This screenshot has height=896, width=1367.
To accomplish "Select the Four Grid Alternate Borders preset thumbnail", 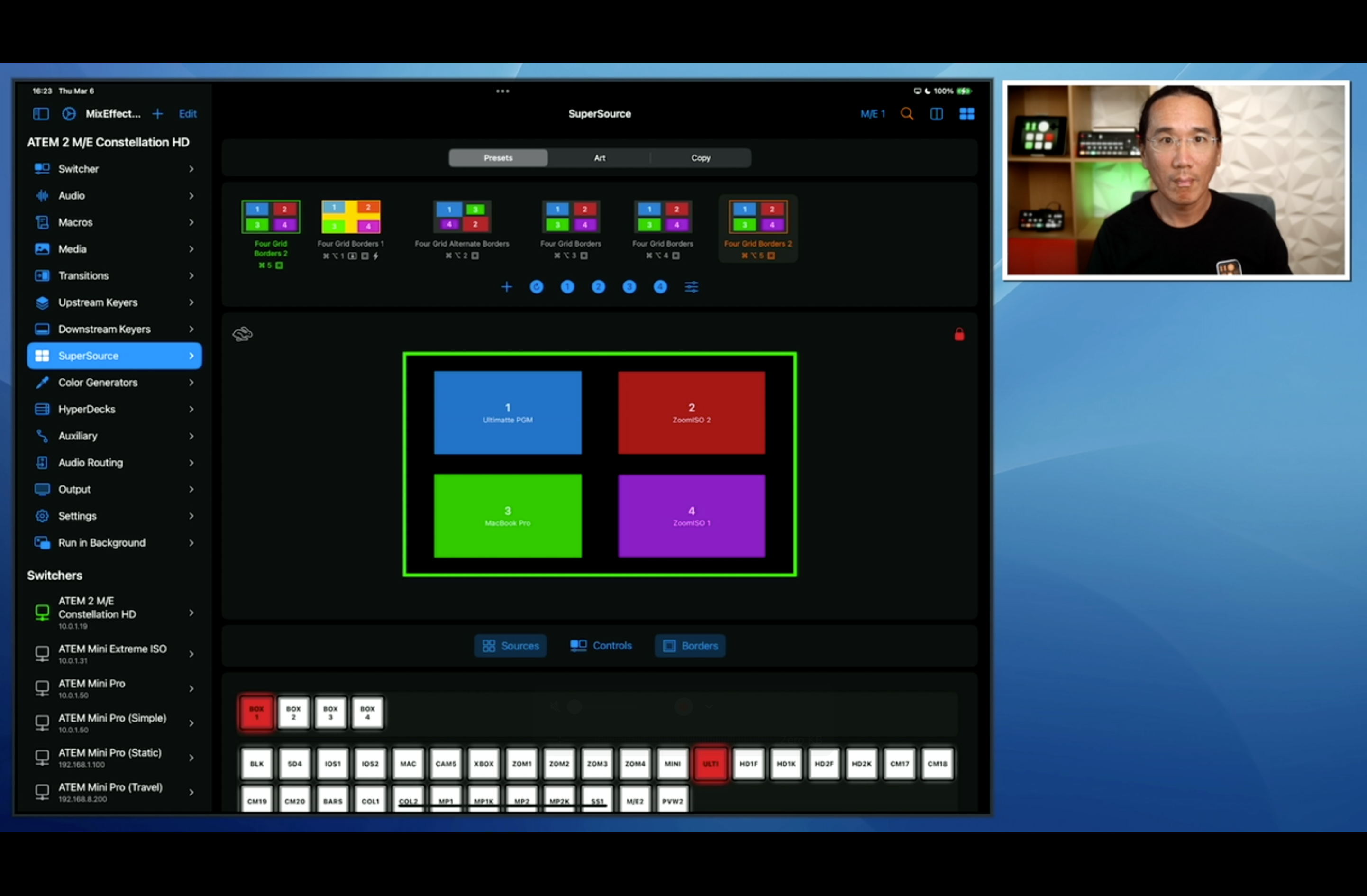I will tap(462, 217).
